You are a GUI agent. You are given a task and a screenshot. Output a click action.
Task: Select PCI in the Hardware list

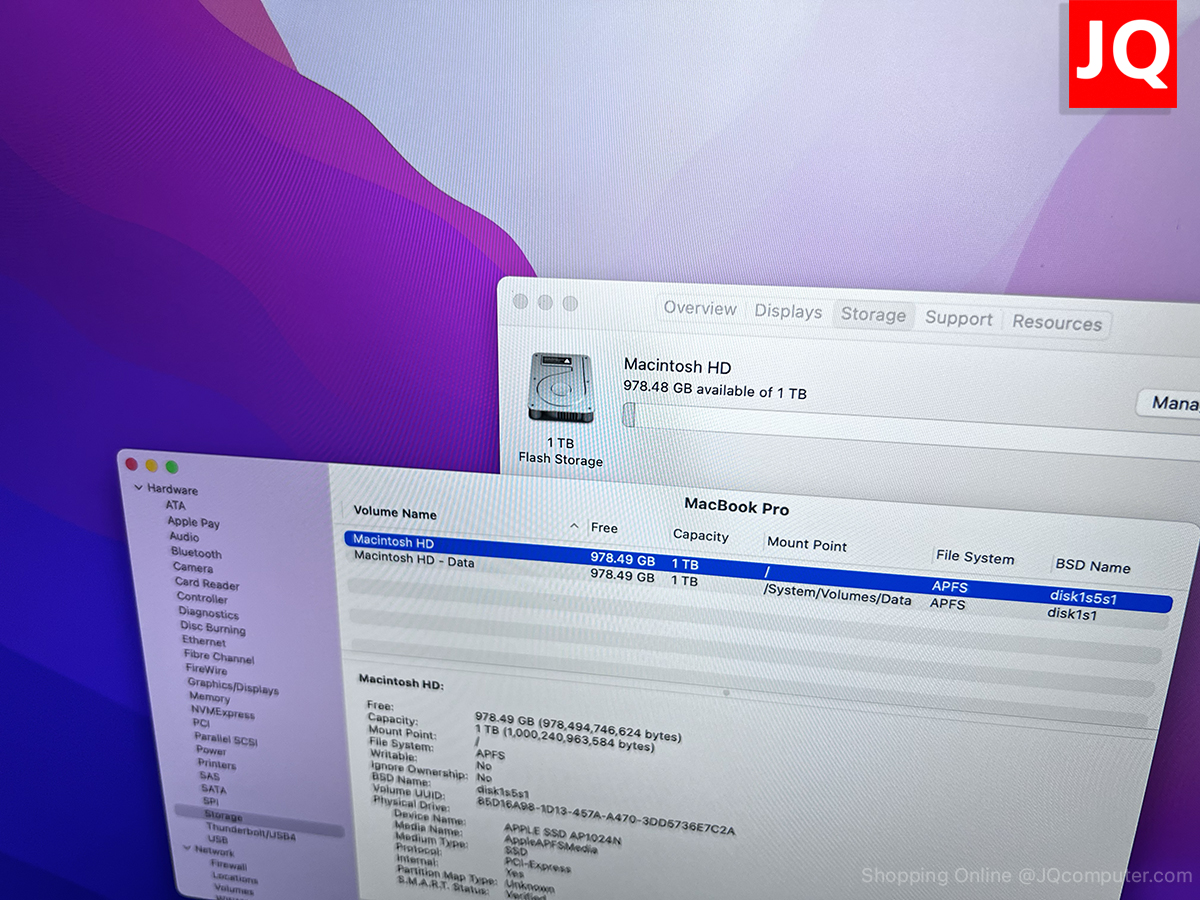click(201, 724)
